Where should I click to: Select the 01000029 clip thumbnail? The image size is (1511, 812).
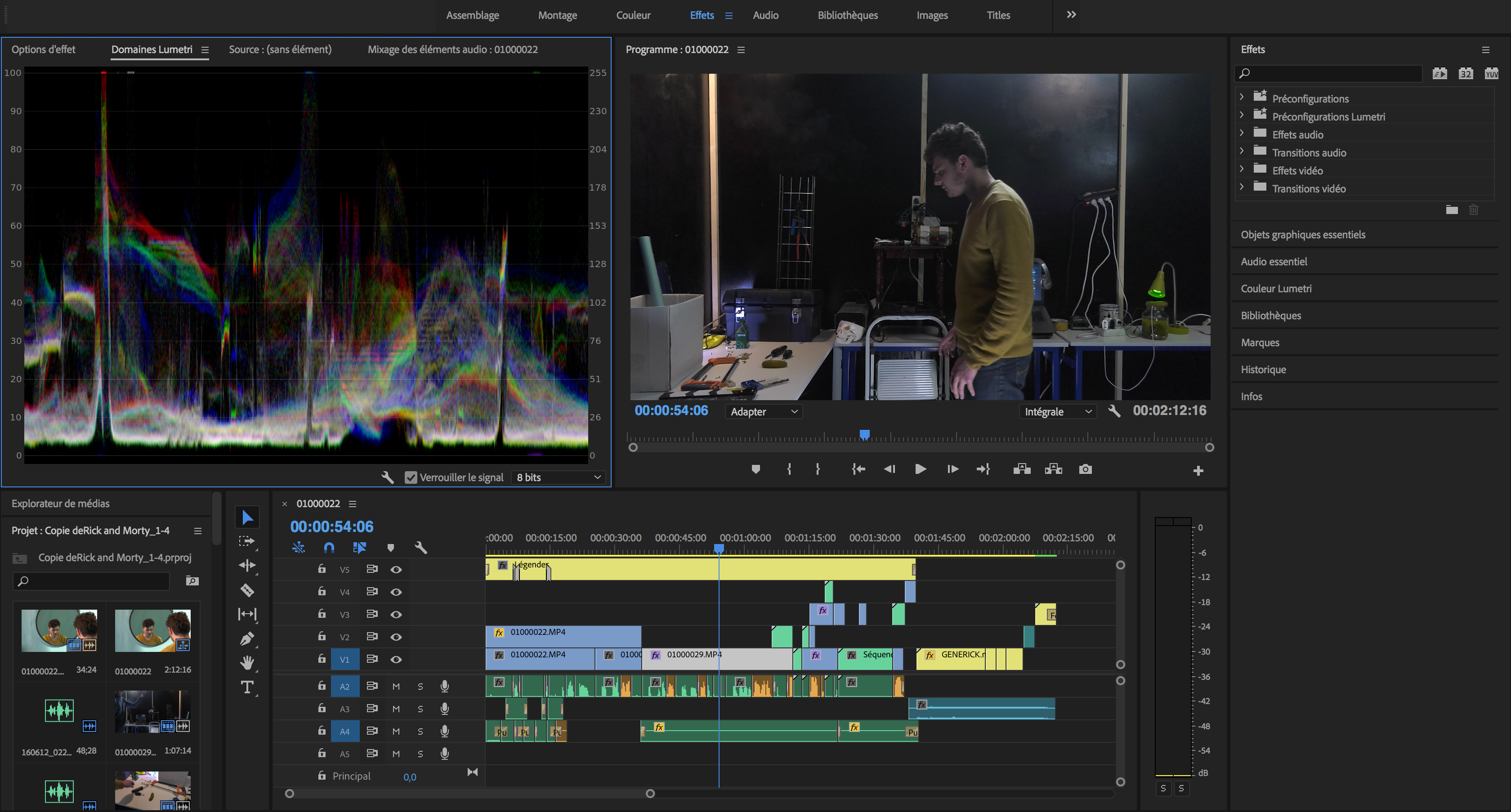(x=152, y=712)
